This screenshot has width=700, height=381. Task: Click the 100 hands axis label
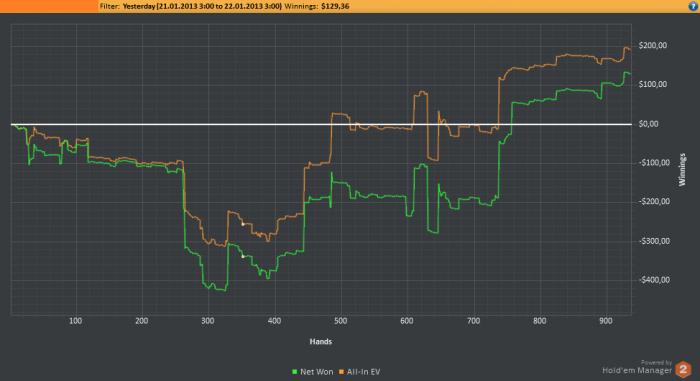pos(75,321)
